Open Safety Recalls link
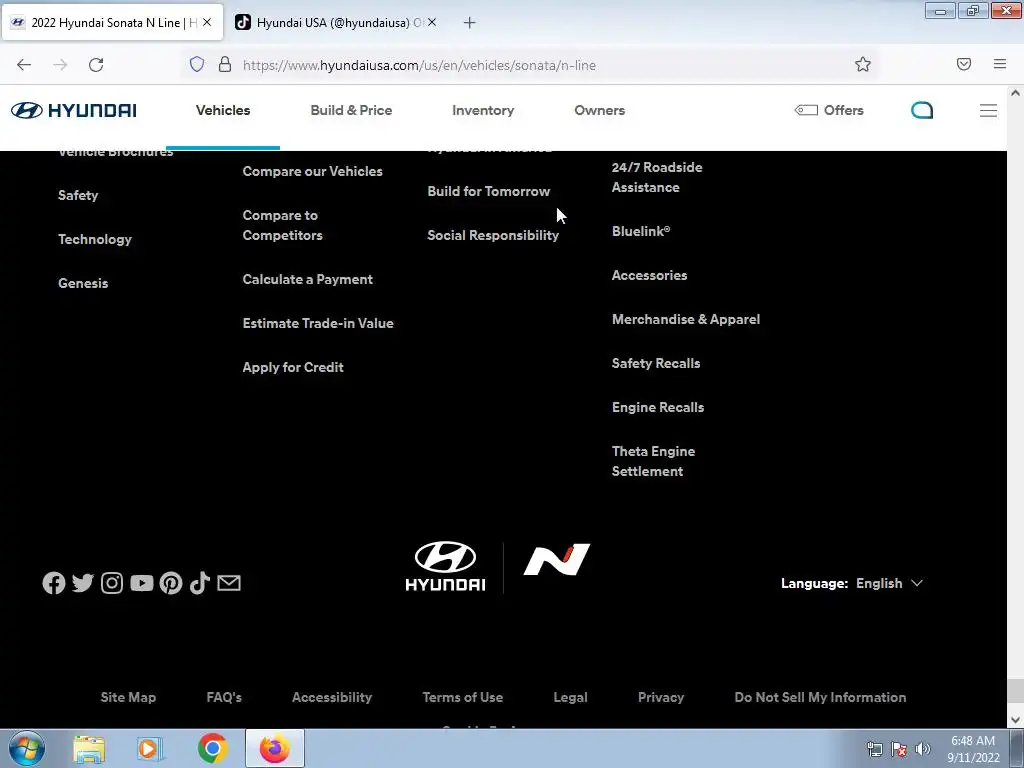The width and height of the screenshot is (1024, 768). pyautogui.click(x=656, y=363)
